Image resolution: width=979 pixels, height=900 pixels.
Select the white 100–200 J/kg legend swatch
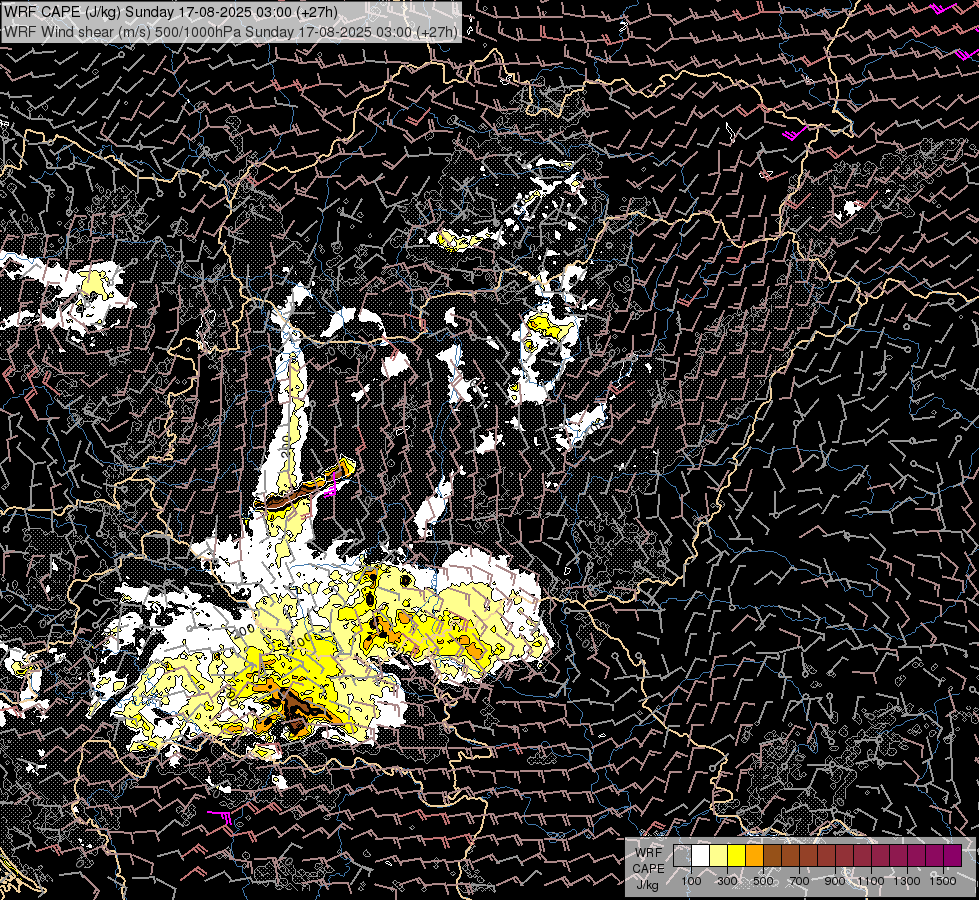[701, 855]
